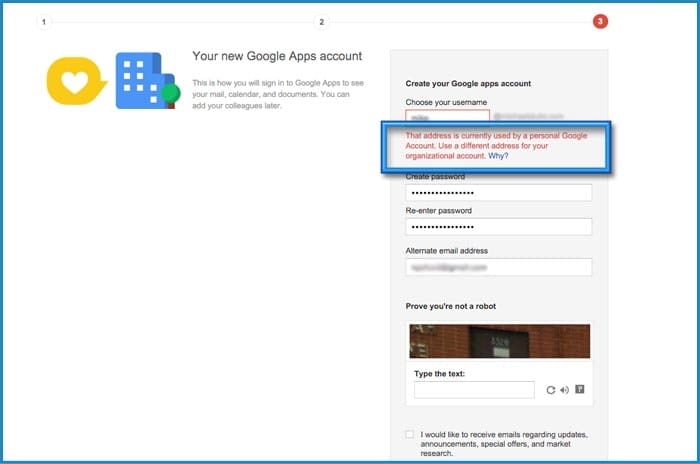Click the CAPTCHA street number image
The height and width of the screenshot is (464, 700).
500,341
